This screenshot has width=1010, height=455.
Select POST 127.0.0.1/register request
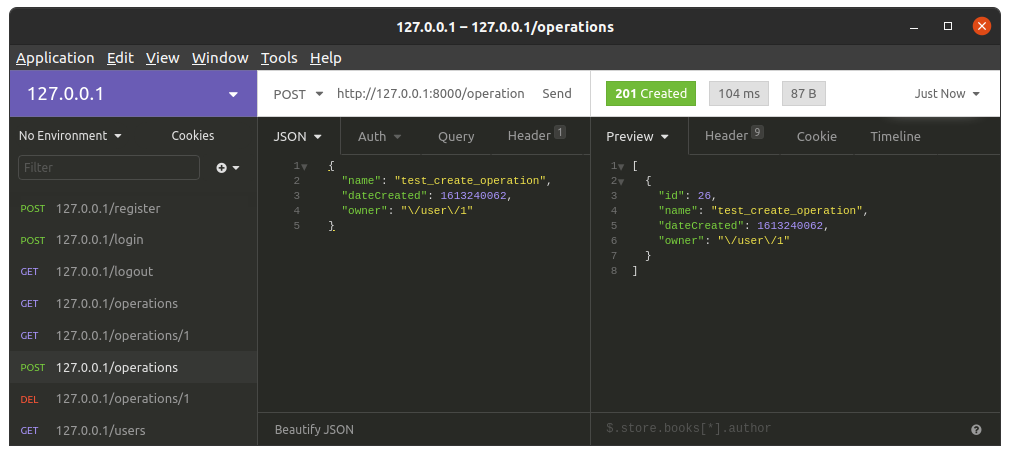[x=133, y=209]
